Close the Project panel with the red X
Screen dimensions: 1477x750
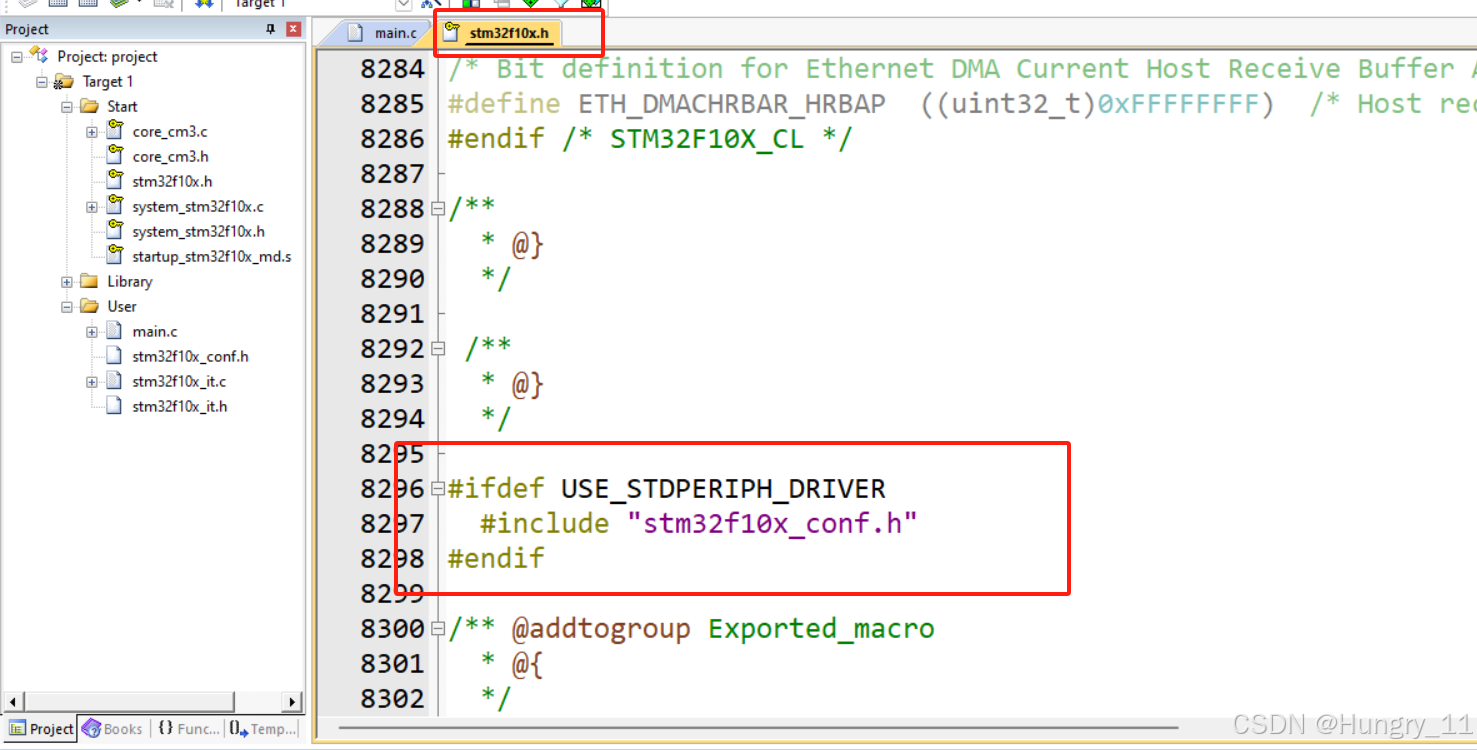293,29
